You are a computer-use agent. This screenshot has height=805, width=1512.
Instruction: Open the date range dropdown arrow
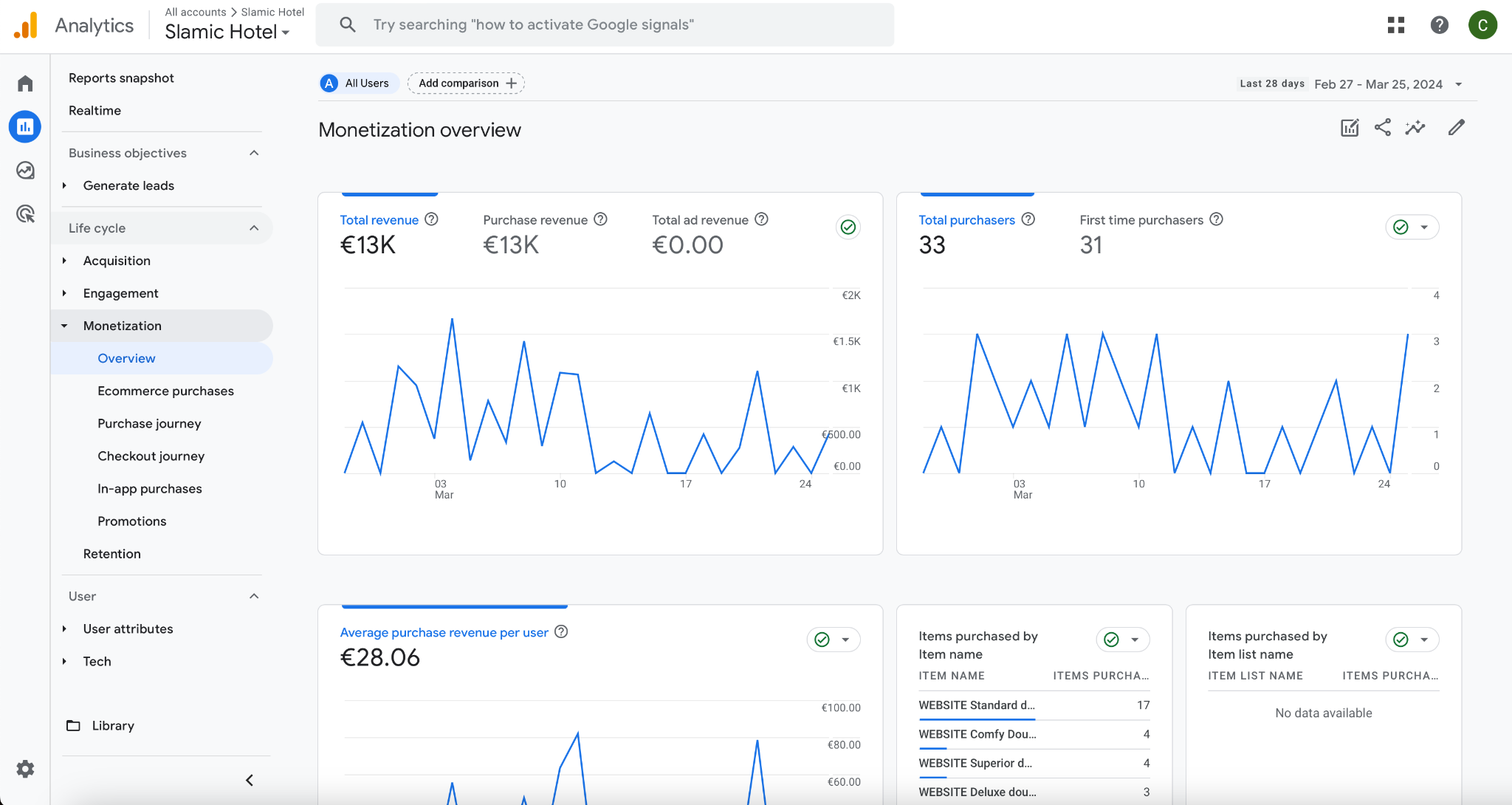(x=1459, y=84)
